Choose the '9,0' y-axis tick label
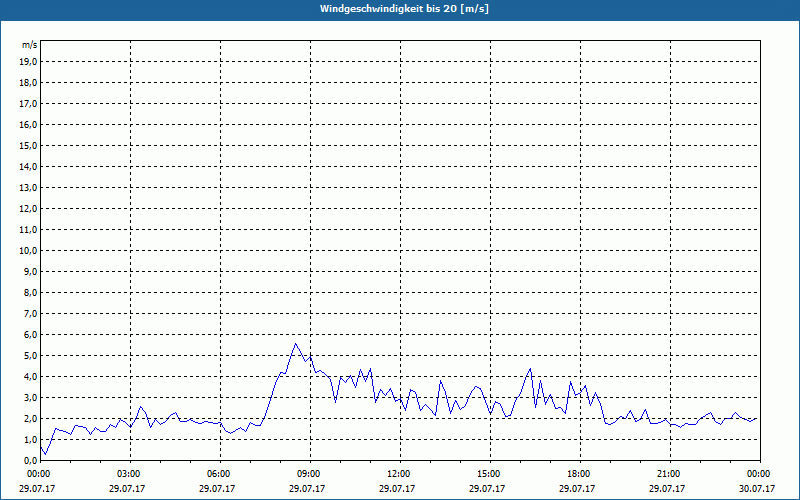800x500 pixels. (30, 271)
